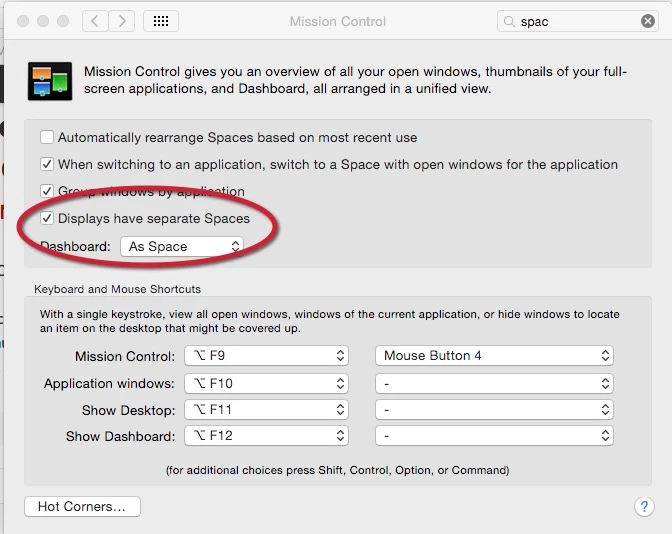The width and height of the screenshot is (672, 534).
Task: Click the Show Dashboard: label
Action: pyautogui.click(x=120, y=436)
